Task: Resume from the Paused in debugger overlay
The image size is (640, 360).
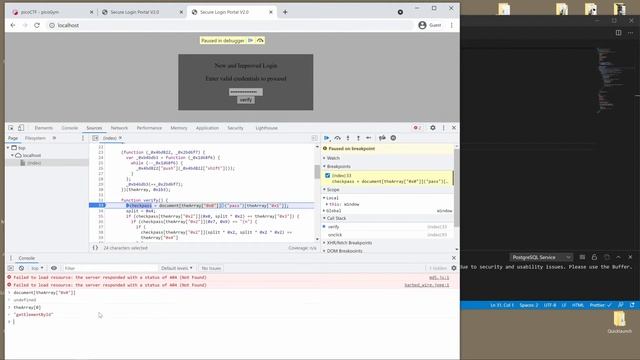Action: coord(251,40)
